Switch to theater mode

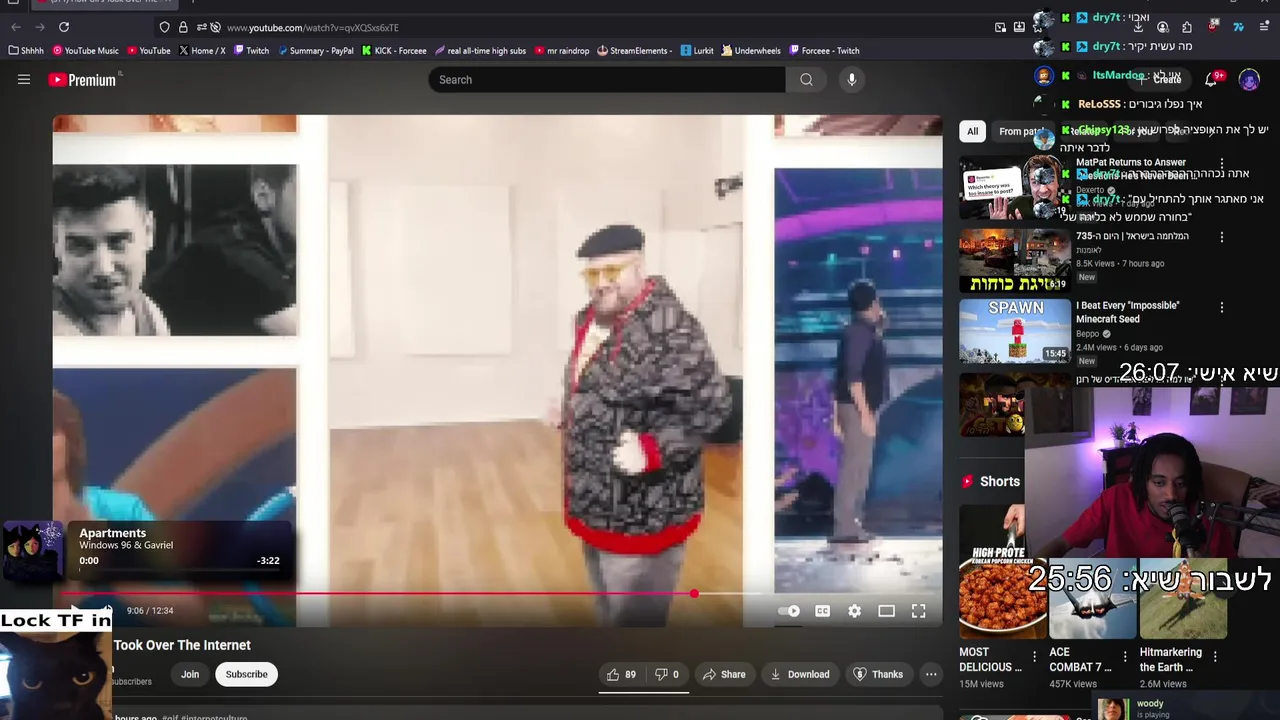point(886,611)
